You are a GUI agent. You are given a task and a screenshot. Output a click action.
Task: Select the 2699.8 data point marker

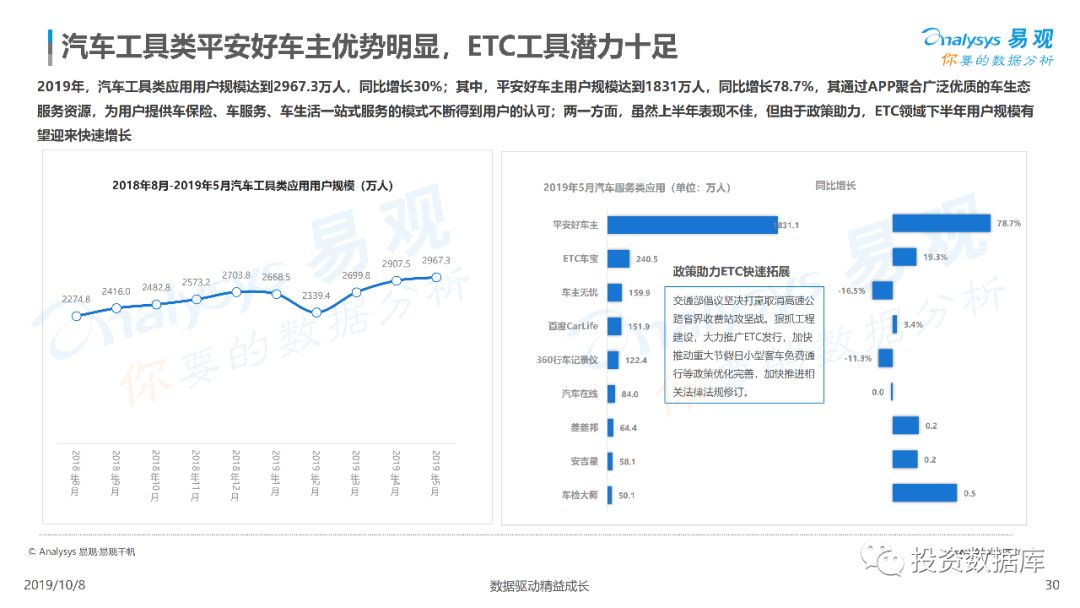pos(356,293)
